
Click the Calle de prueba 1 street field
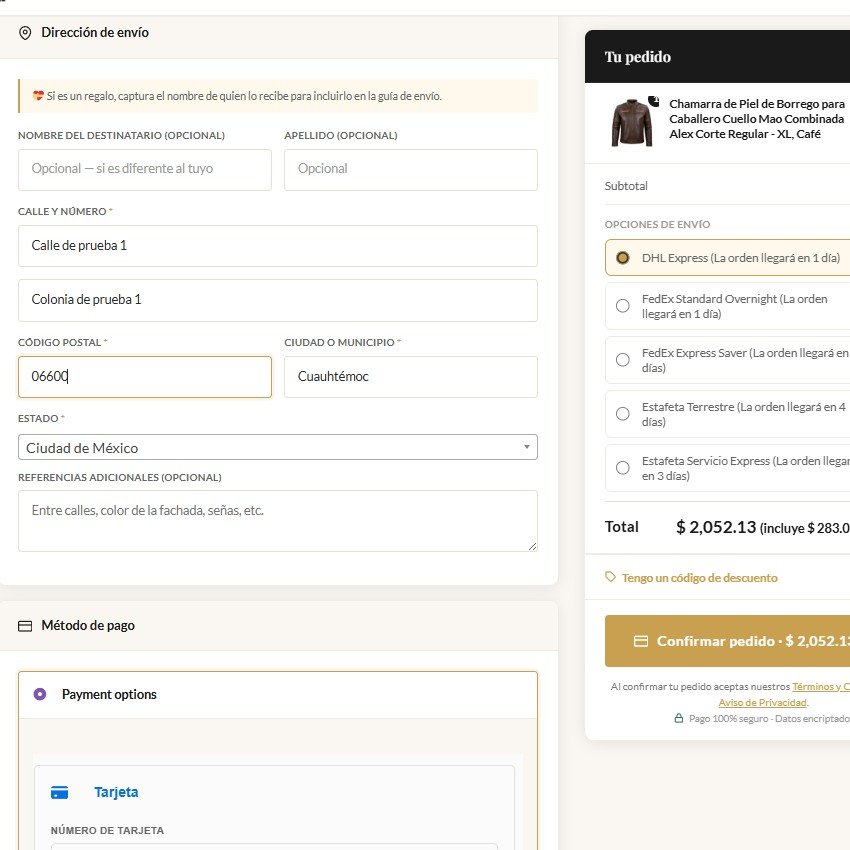[x=278, y=246]
